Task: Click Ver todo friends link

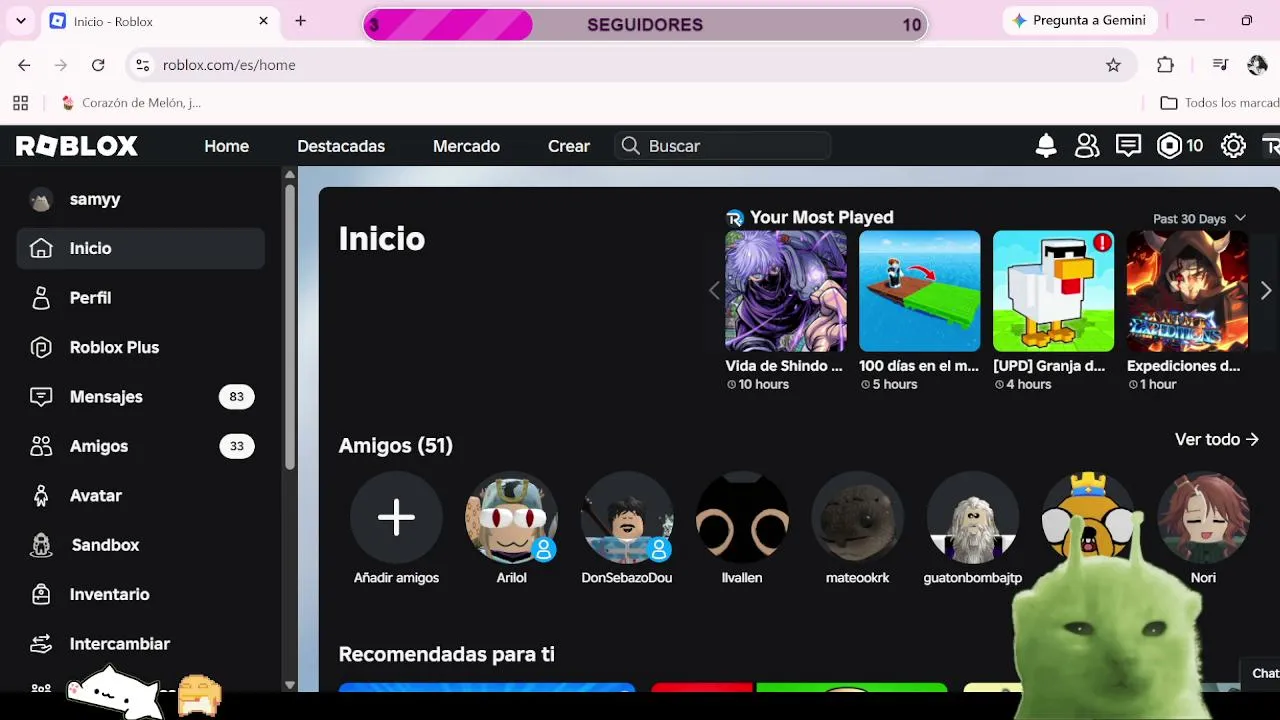Action: point(1216,440)
